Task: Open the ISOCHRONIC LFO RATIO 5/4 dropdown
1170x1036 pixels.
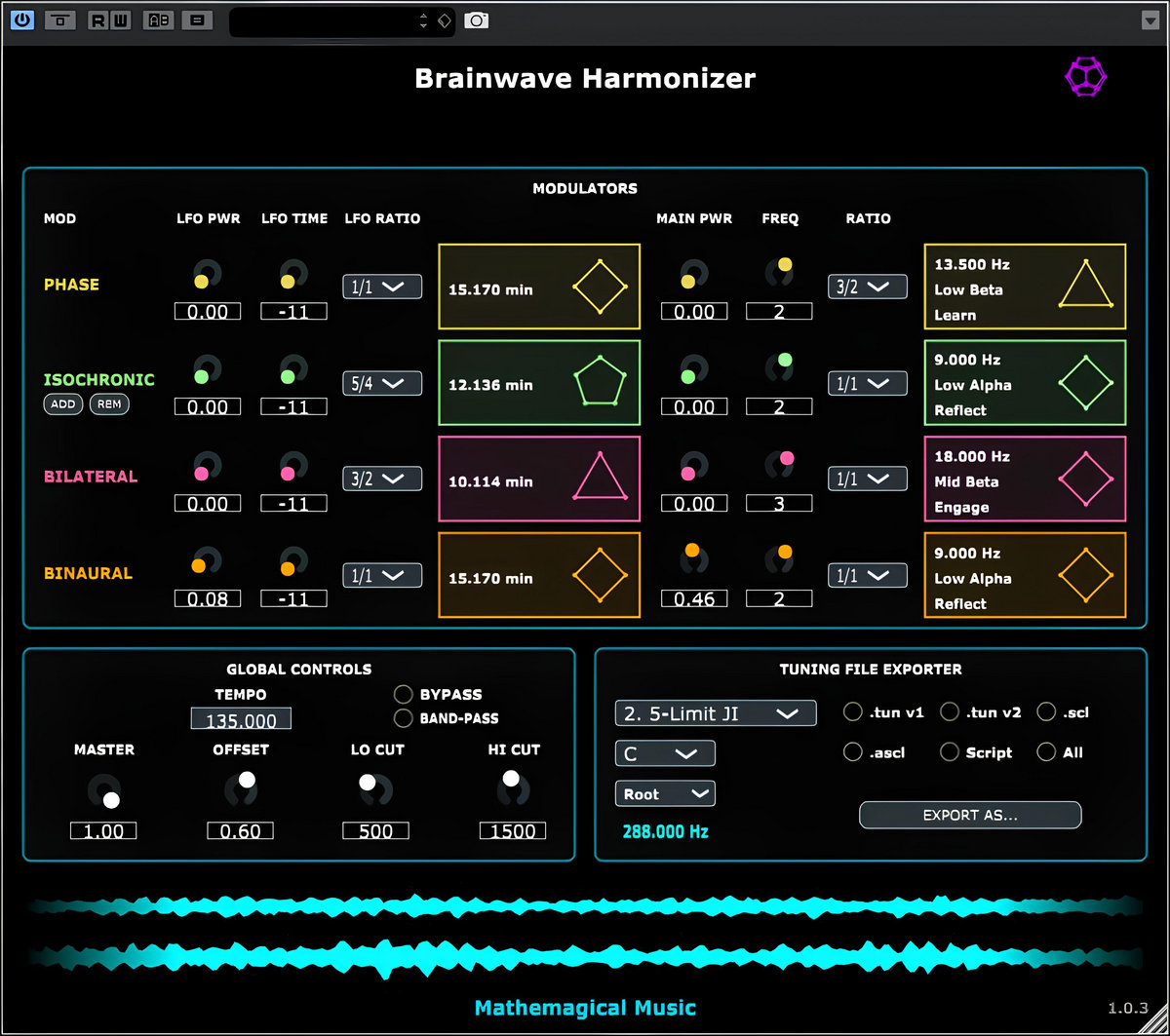Action: pyautogui.click(x=382, y=383)
